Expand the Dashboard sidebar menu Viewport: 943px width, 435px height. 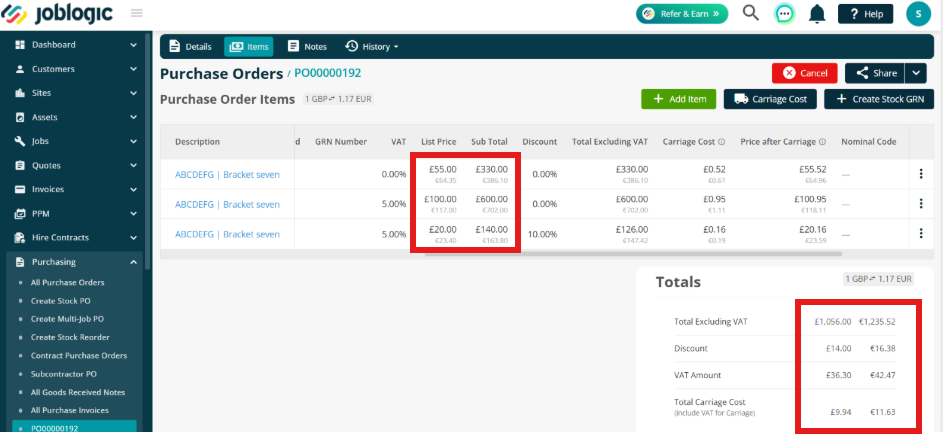(76, 45)
